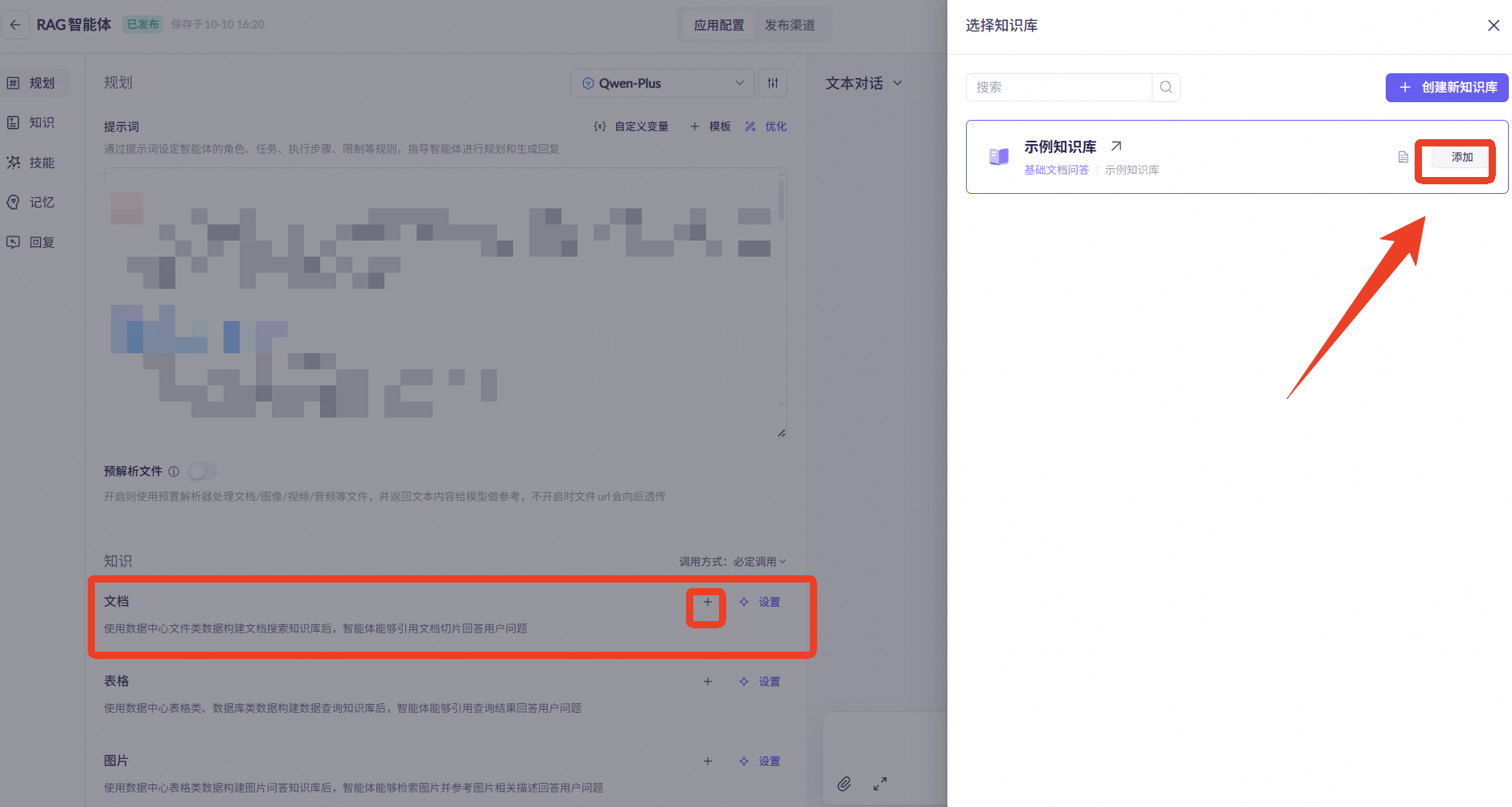Show 预解析文件 info tooltip icon

pyautogui.click(x=174, y=471)
